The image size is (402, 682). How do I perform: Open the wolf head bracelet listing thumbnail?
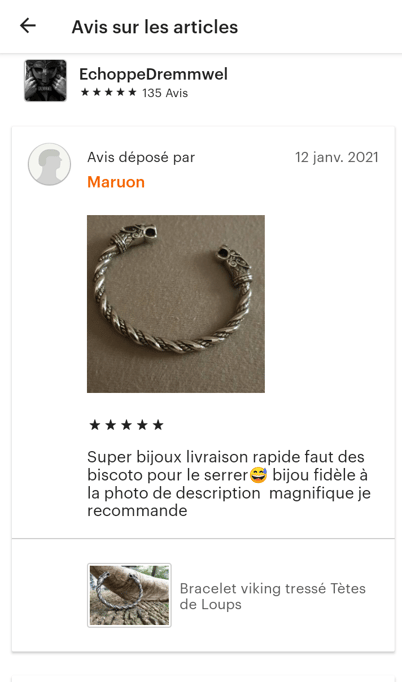(x=129, y=595)
